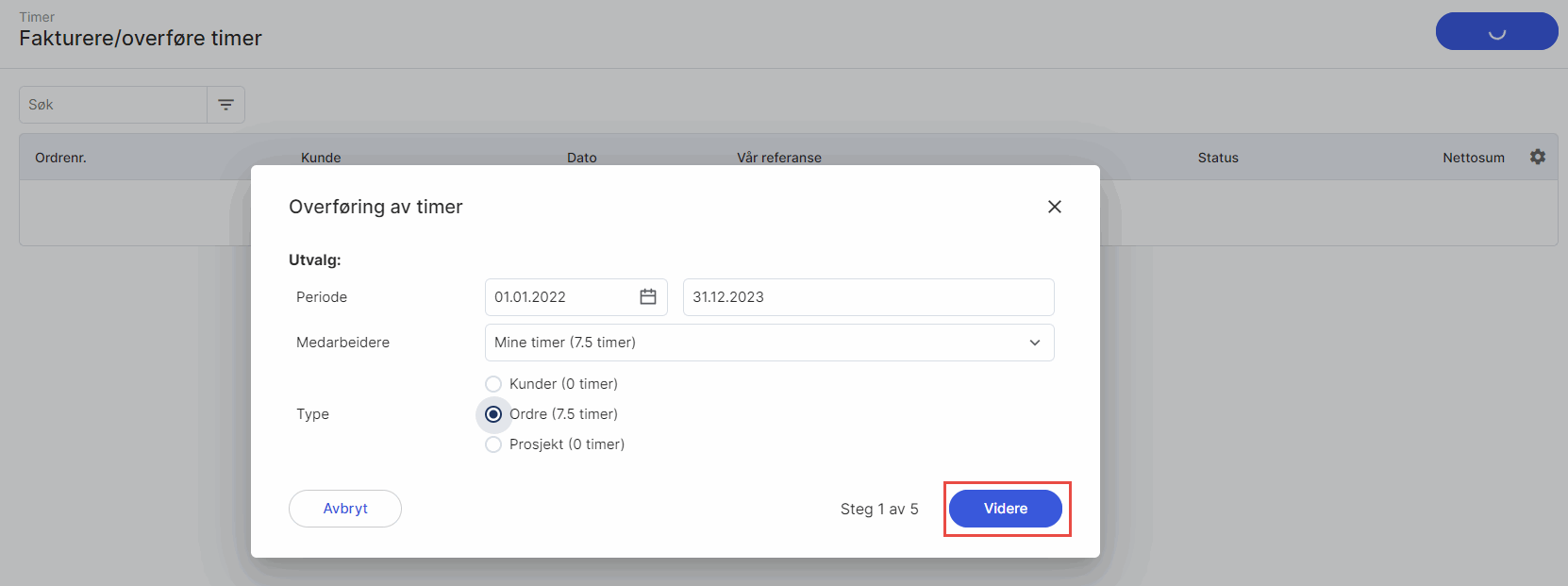This screenshot has height=586, width=1568.
Task: Sort by the Status column header
Action: pyautogui.click(x=1218, y=158)
